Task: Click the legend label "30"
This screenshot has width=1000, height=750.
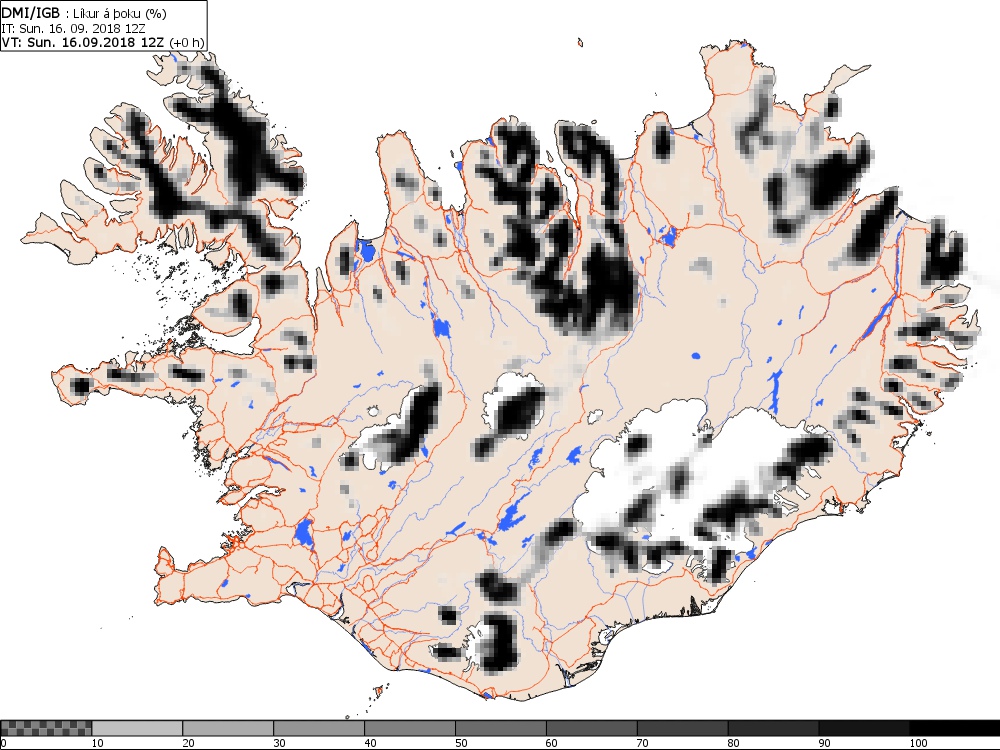Action: coord(279,743)
